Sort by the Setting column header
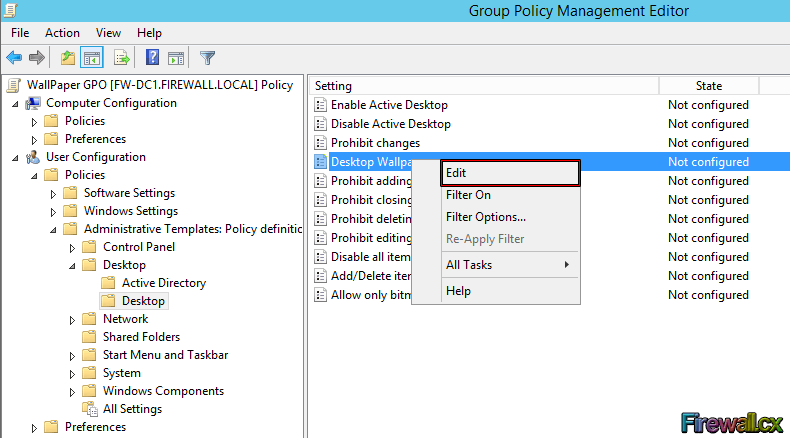Screen dimensions: 790x438 (x=484, y=86)
